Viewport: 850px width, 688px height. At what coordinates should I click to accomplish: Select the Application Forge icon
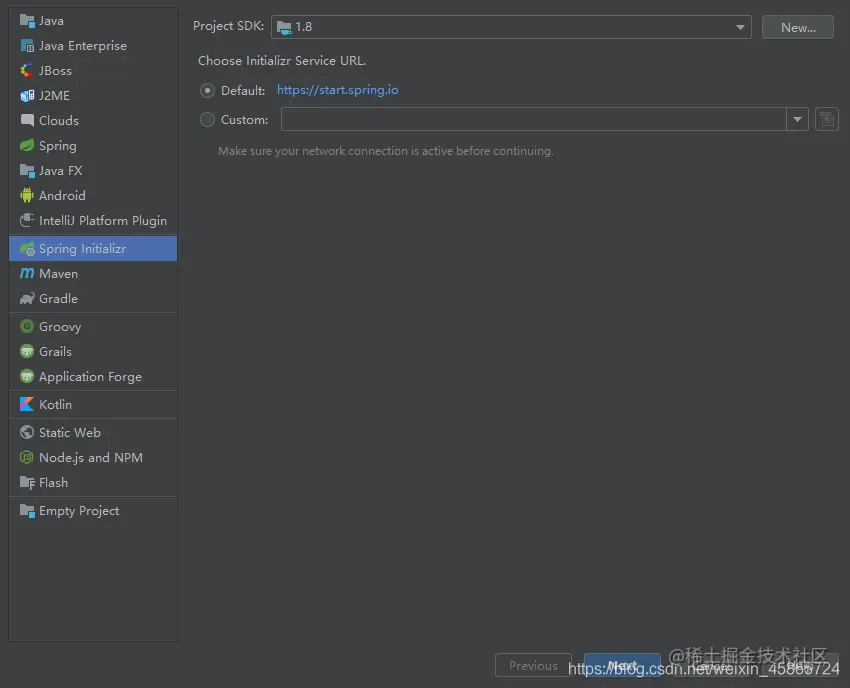(27, 376)
